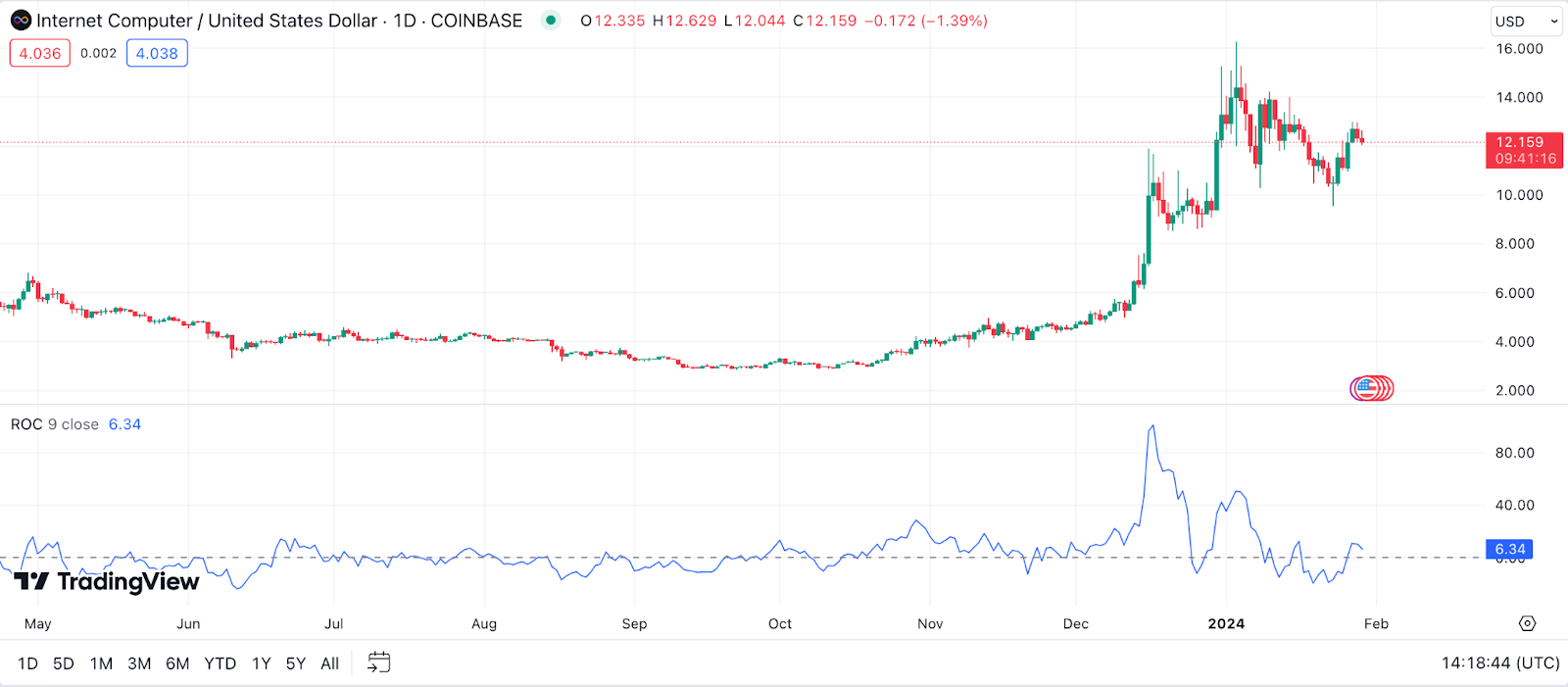Image resolution: width=1568 pixels, height=687 pixels.
Task: Click the 2.000 price scale label
Action: coord(1515,390)
